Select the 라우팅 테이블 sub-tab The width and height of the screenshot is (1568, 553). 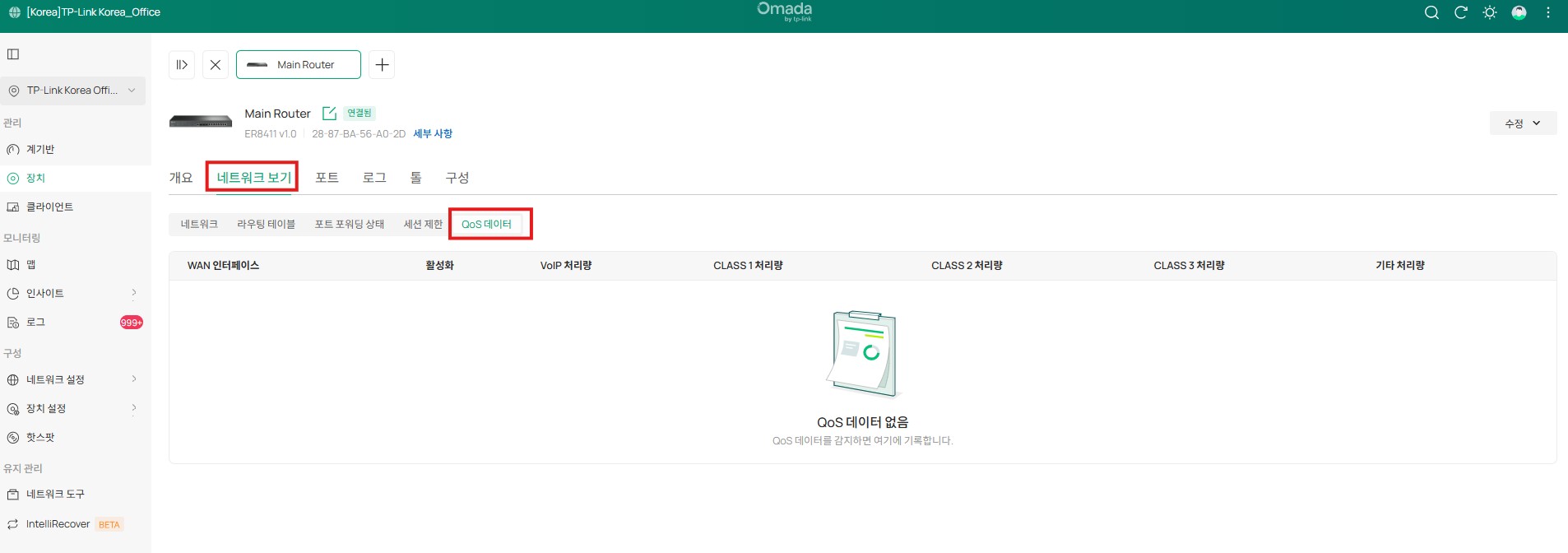(266, 224)
